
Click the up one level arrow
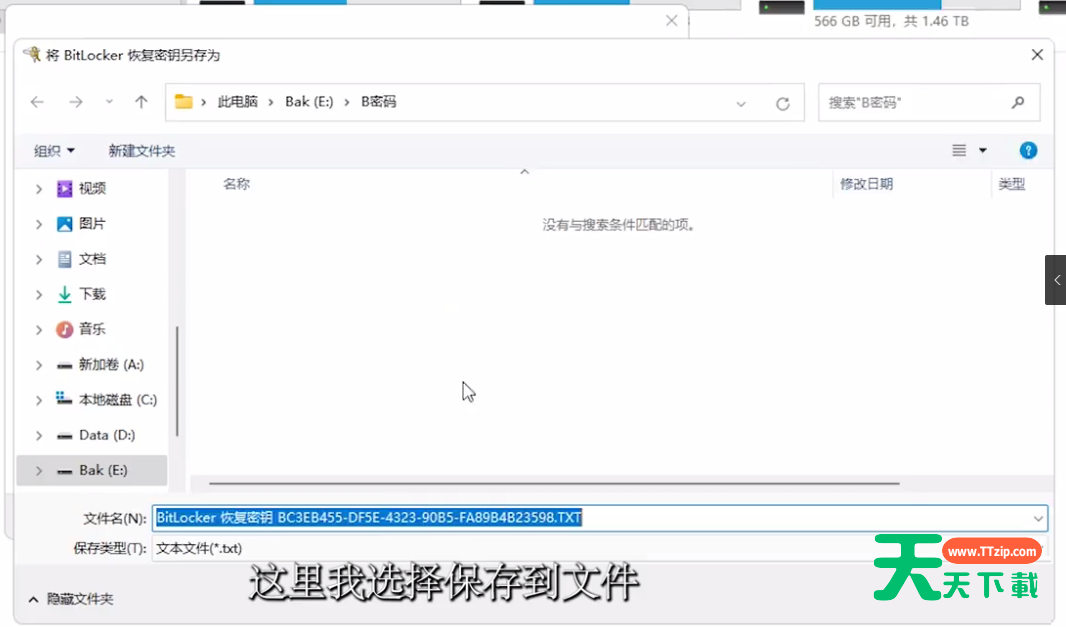pos(141,101)
